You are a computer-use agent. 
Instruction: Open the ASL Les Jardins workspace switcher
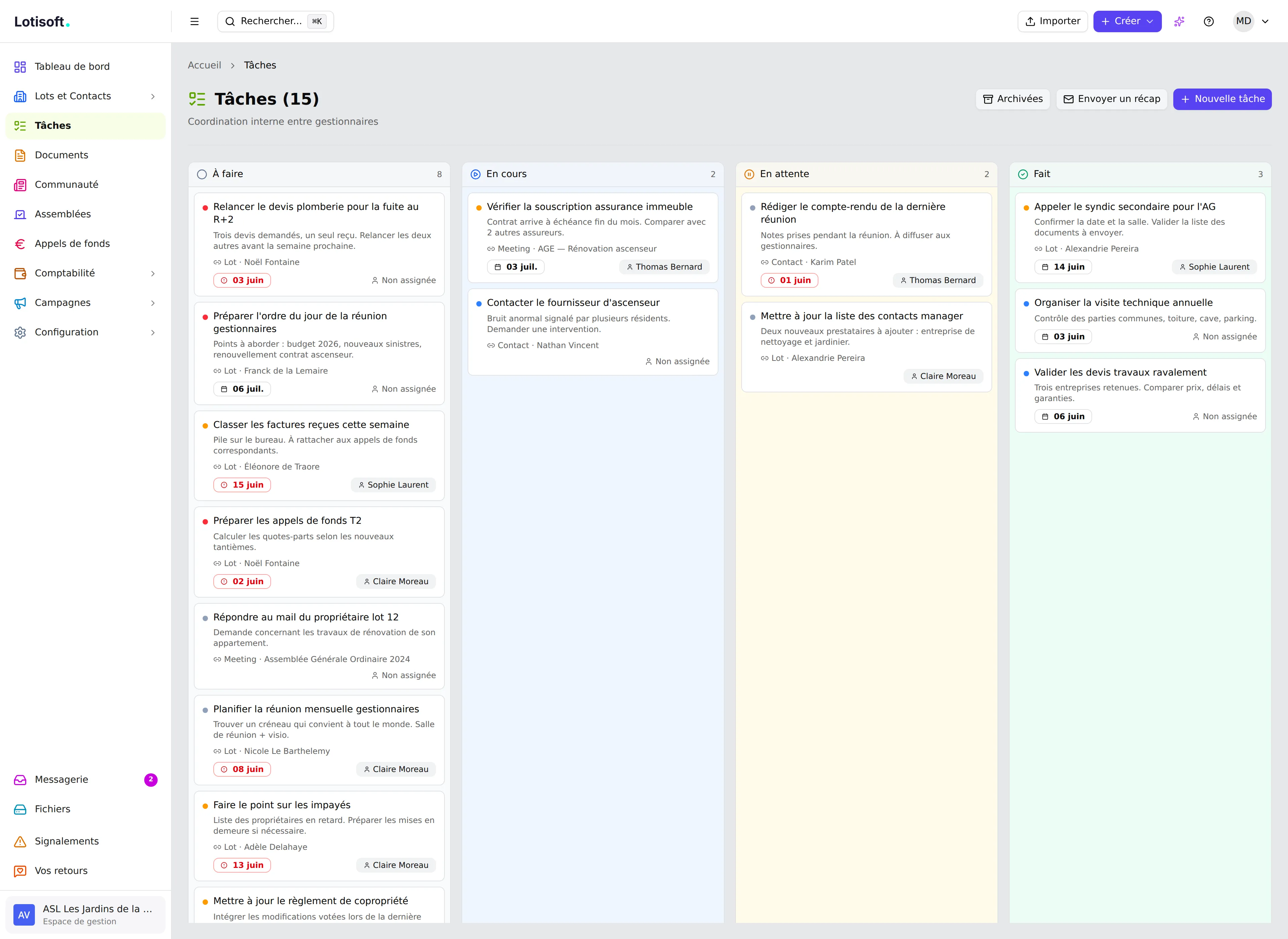(85, 915)
